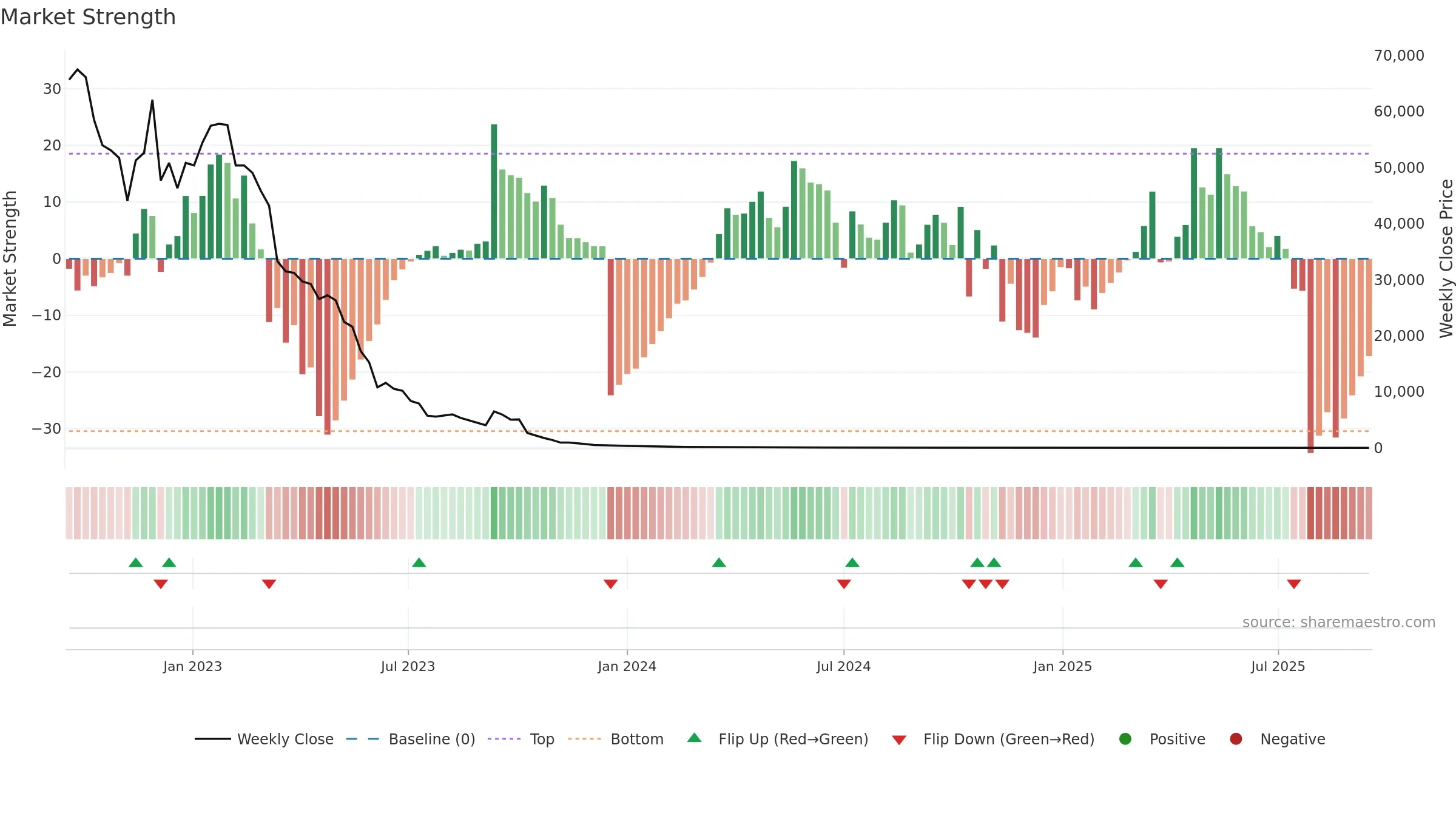Click the −30 left axis tick label
1456x819 pixels.
click(46, 429)
